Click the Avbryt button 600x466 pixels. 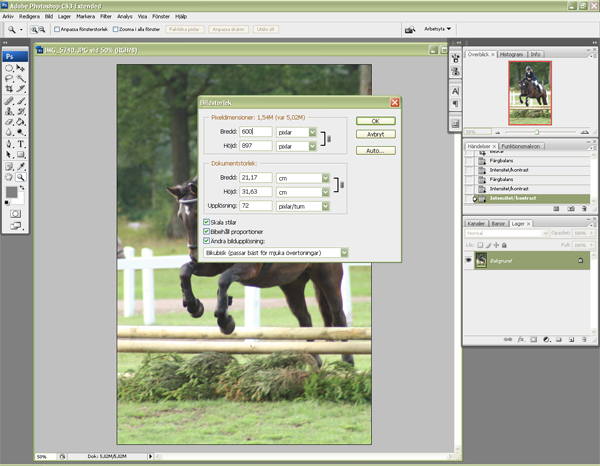point(375,134)
